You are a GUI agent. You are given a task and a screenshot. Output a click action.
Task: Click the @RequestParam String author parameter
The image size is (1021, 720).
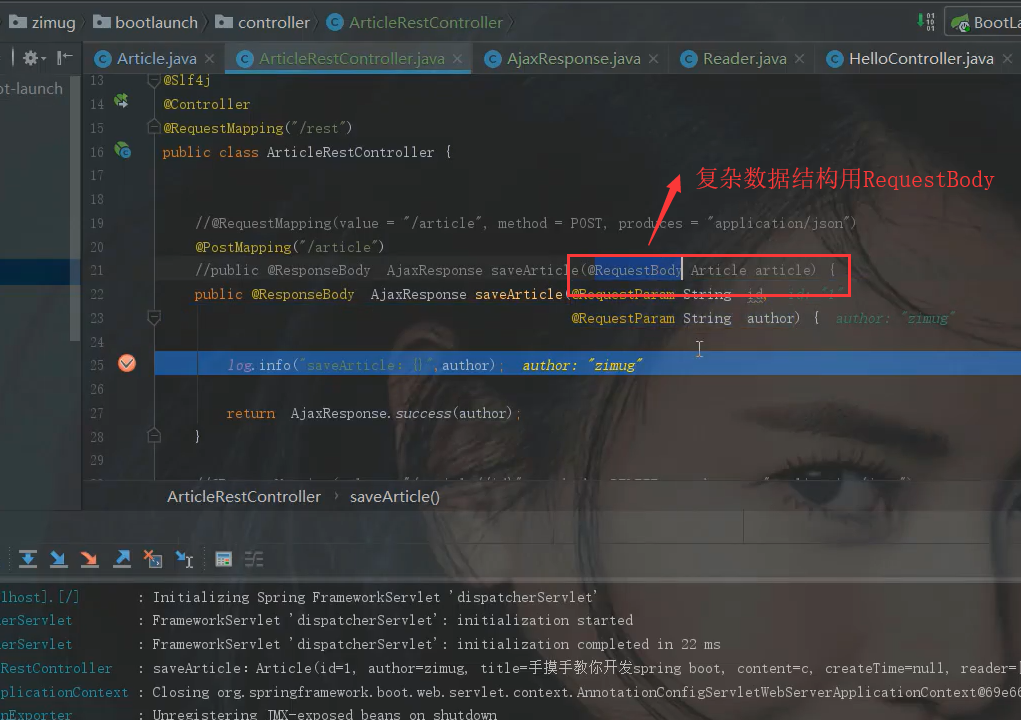[685, 318]
